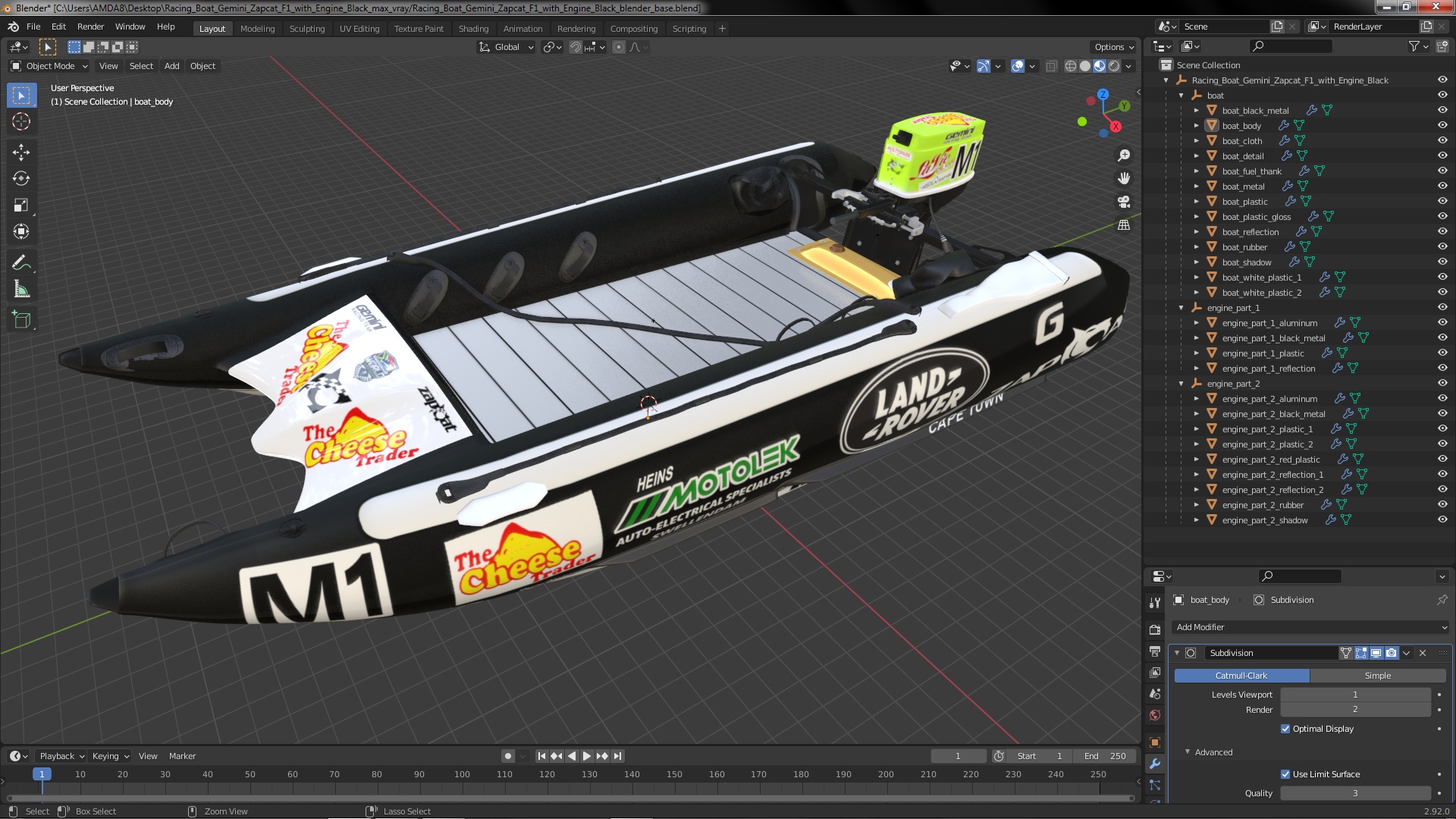Open the Object Mode dropdown
Screen dimensions: 1456x819
pyautogui.click(x=50, y=66)
